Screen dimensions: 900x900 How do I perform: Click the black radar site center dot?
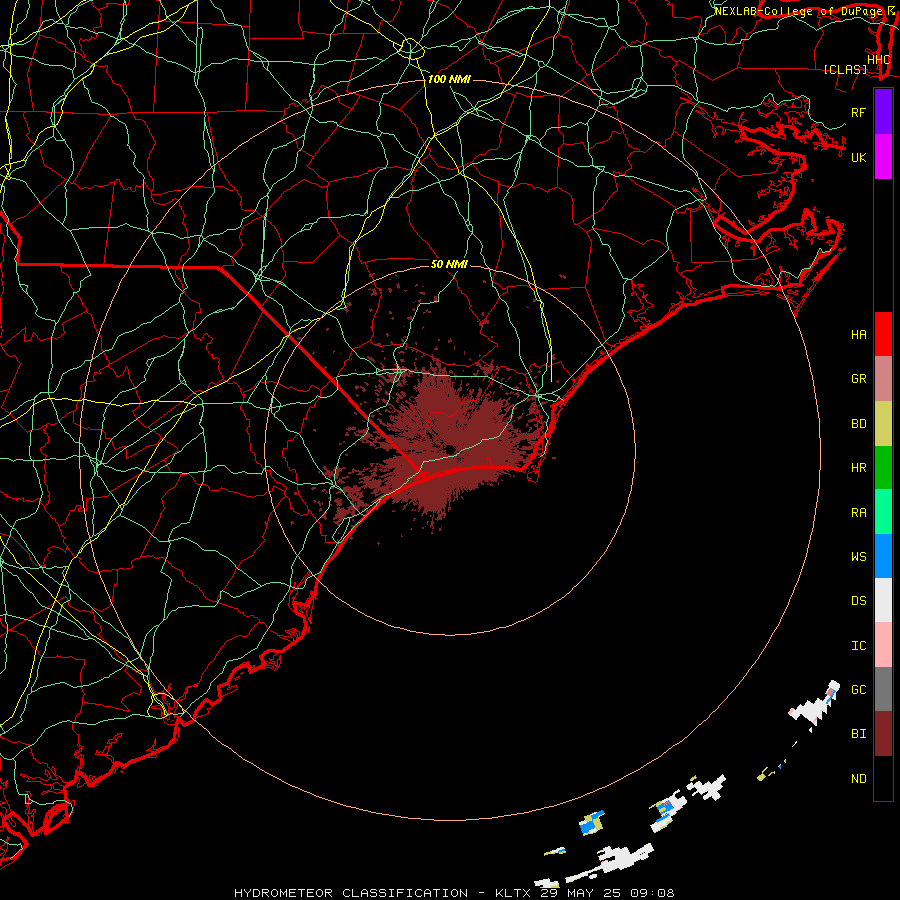click(450, 449)
